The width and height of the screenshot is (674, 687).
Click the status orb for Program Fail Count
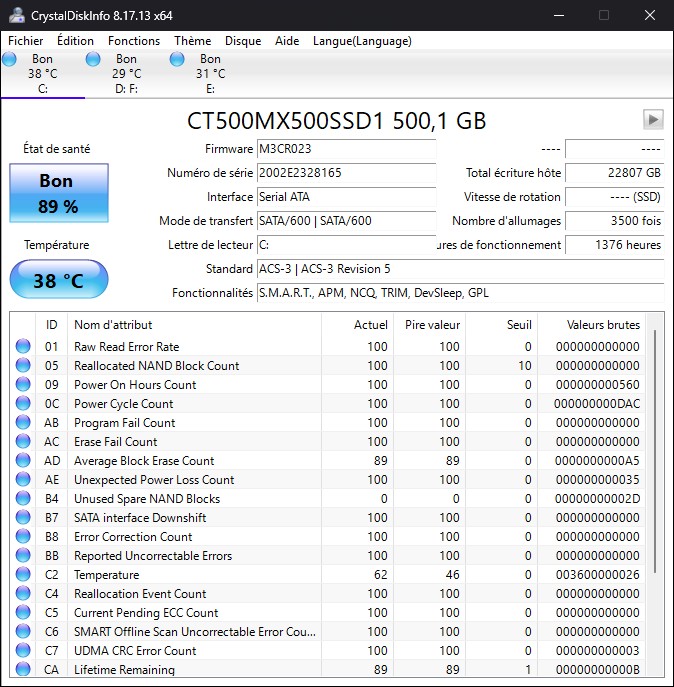tap(23, 422)
